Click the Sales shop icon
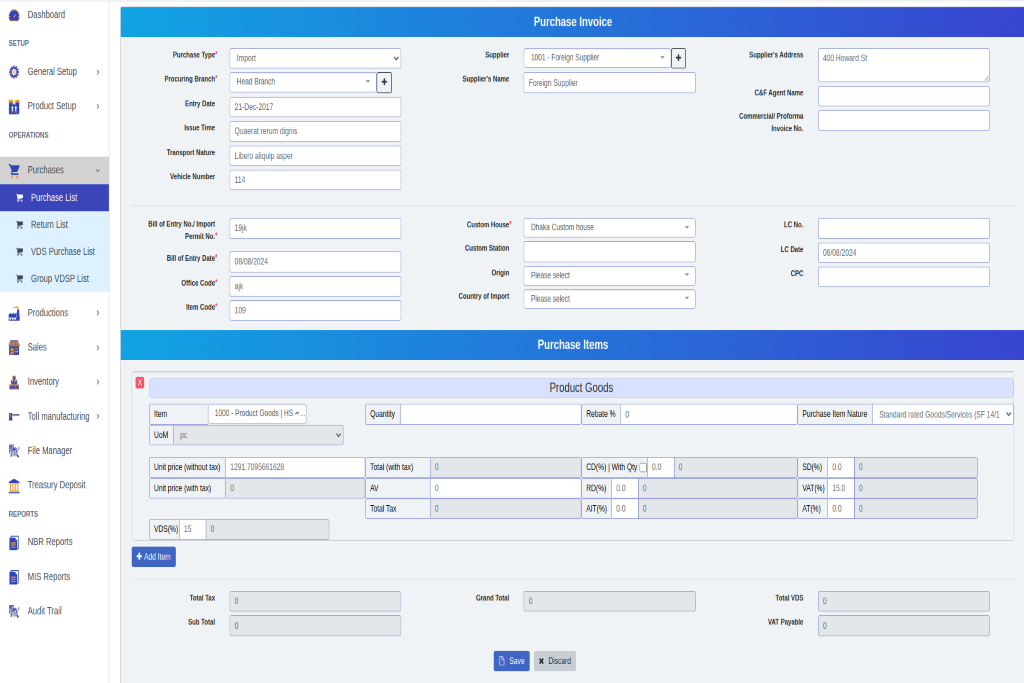Viewport: 1024px width, 683px height. (14, 347)
